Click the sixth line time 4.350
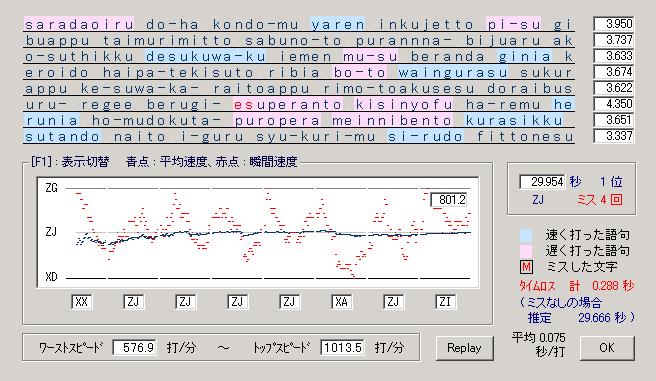This screenshot has height=381, width=656. point(613,104)
